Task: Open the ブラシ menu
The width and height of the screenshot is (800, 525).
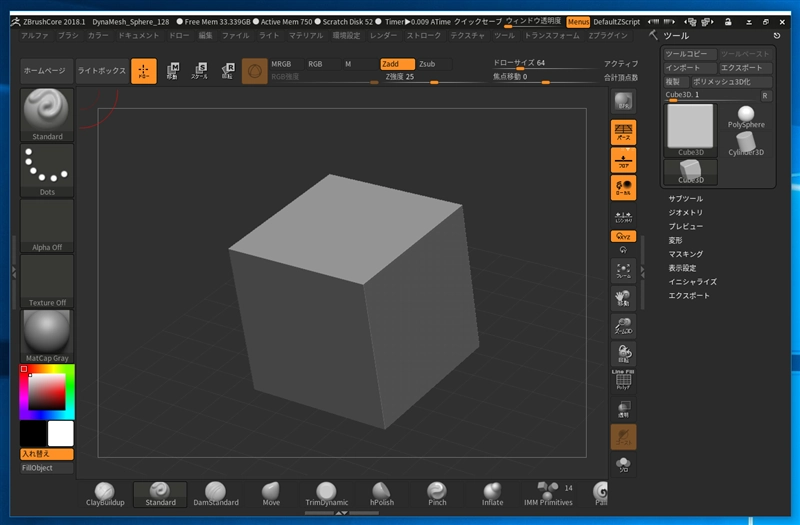Action: 68,35
